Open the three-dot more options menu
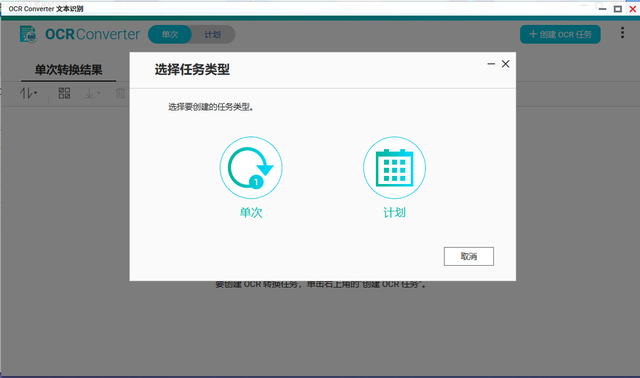The width and height of the screenshot is (640, 378). pyautogui.click(x=622, y=33)
